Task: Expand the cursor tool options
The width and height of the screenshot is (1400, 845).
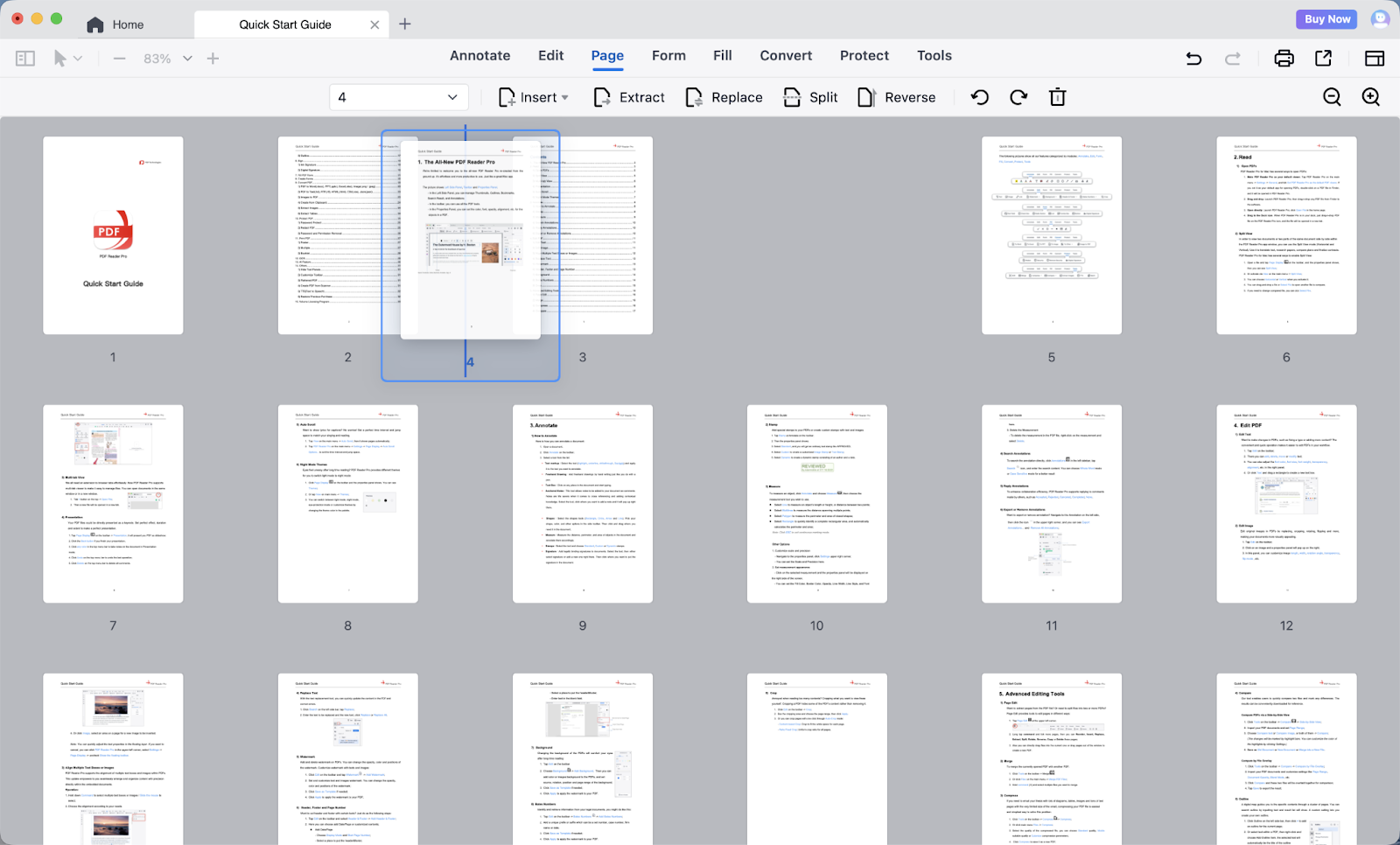Action: pos(78,59)
